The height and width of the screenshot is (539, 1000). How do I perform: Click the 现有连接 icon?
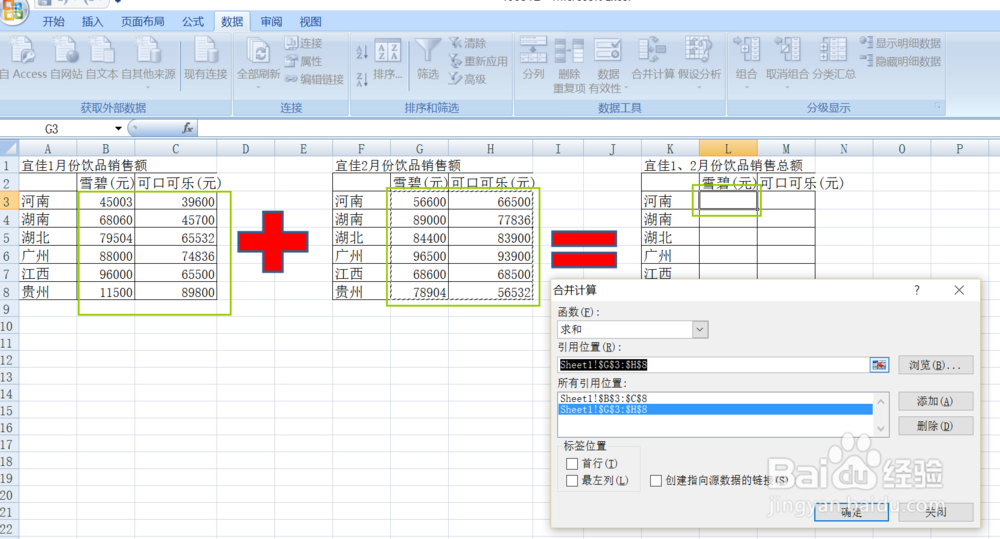[205, 57]
